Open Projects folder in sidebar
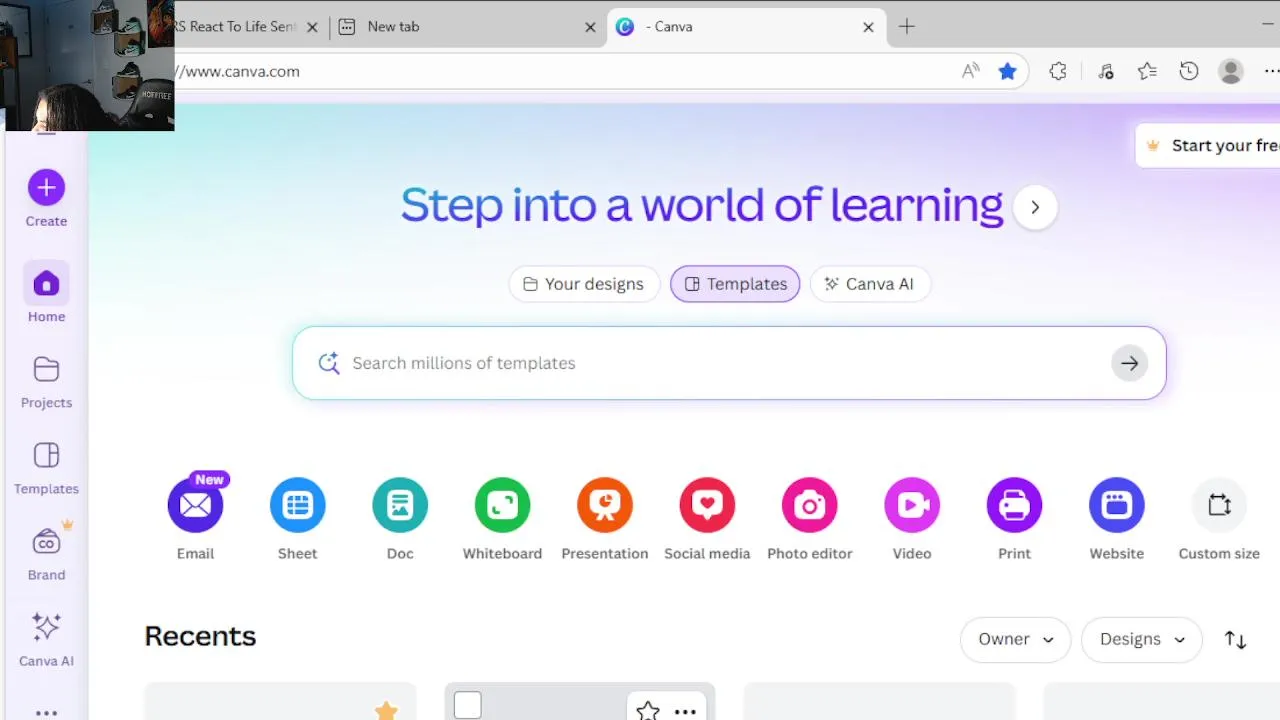This screenshot has width=1280, height=720. click(x=46, y=382)
